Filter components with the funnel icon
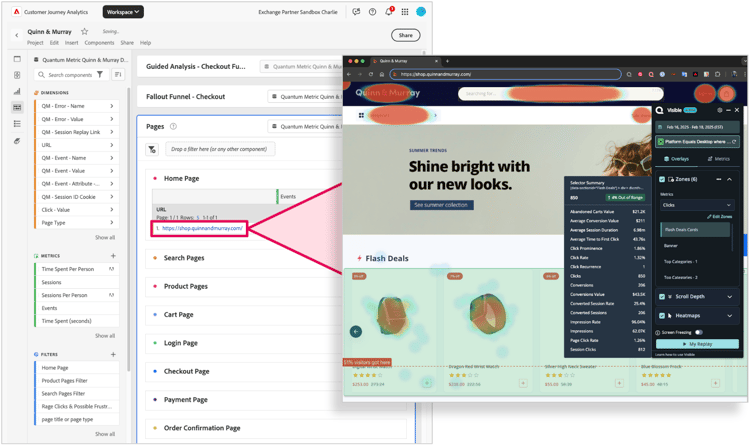This screenshot has height=446, width=750. [100, 75]
